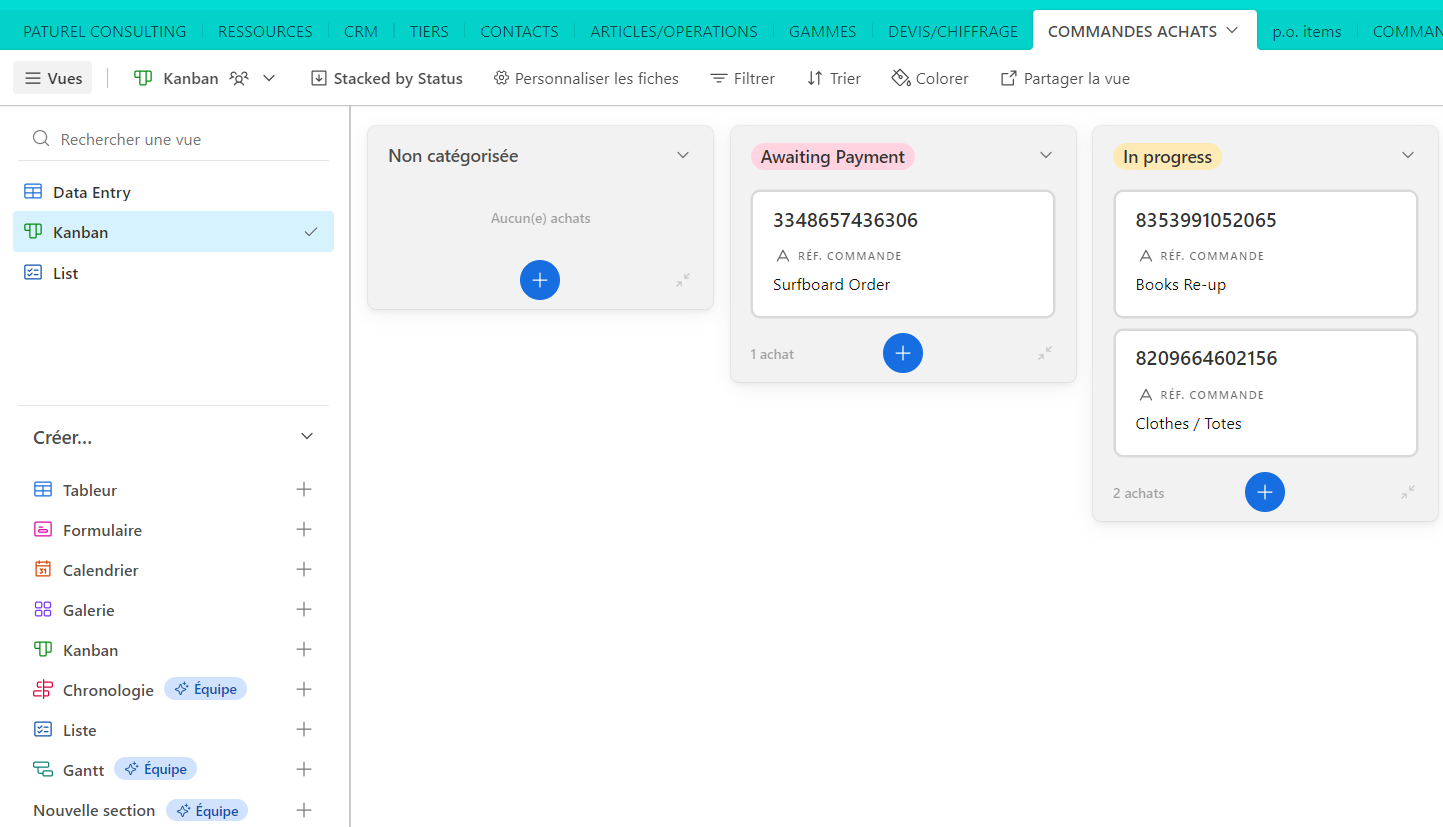1443x827 pixels.
Task: Click the Galerie icon under Créer
Action: coord(41,609)
